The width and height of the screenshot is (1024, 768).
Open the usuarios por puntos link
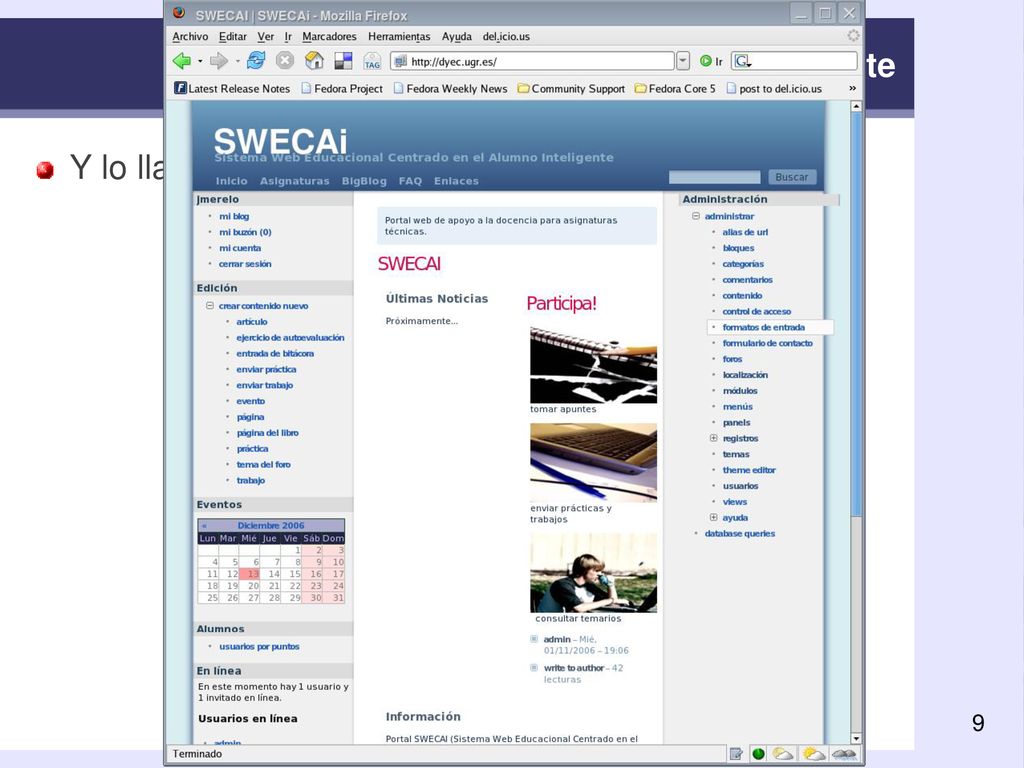(x=259, y=647)
